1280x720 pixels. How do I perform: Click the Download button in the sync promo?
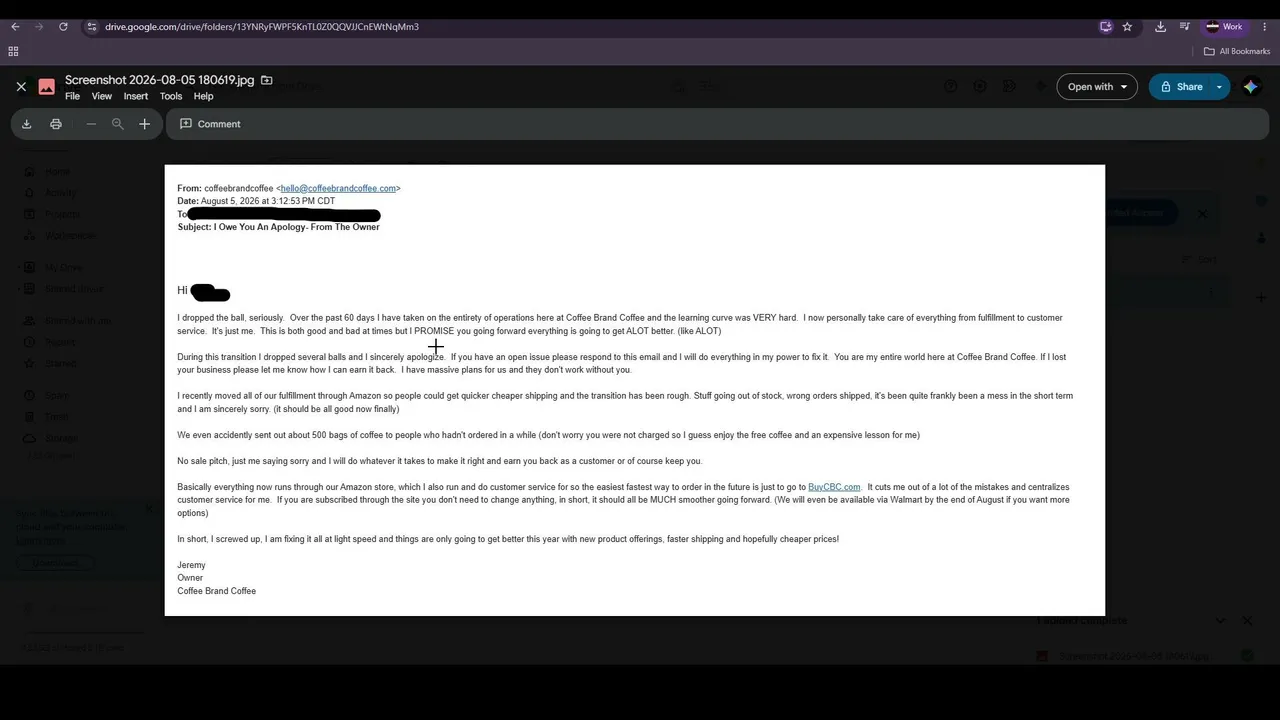[x=56, y=563]
